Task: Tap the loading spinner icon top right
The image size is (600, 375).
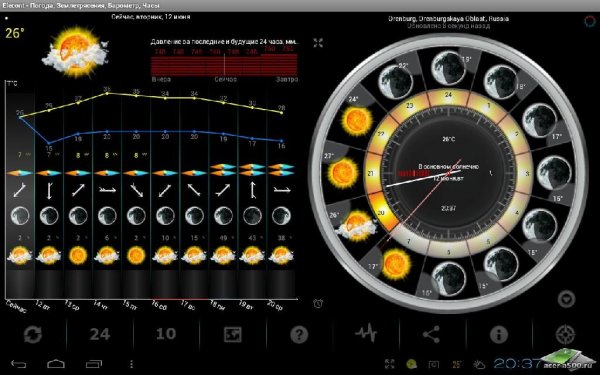Action: (x=590, y=21)
